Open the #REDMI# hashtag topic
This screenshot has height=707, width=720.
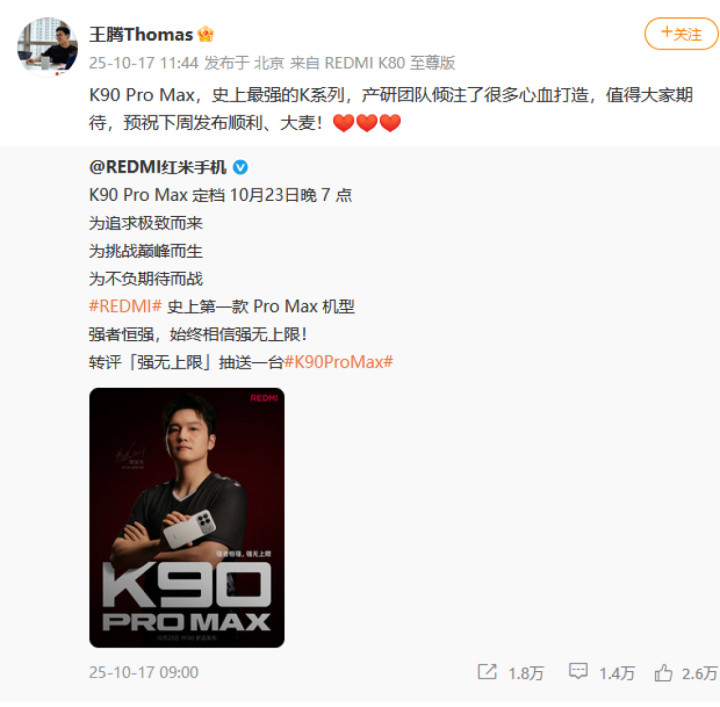point(125,306)
